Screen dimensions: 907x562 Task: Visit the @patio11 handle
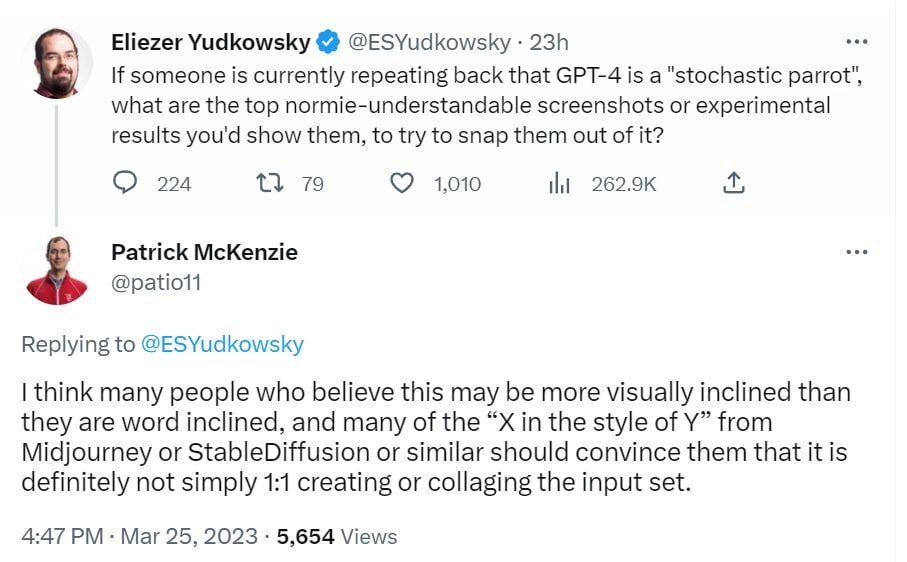coord(156,282)
